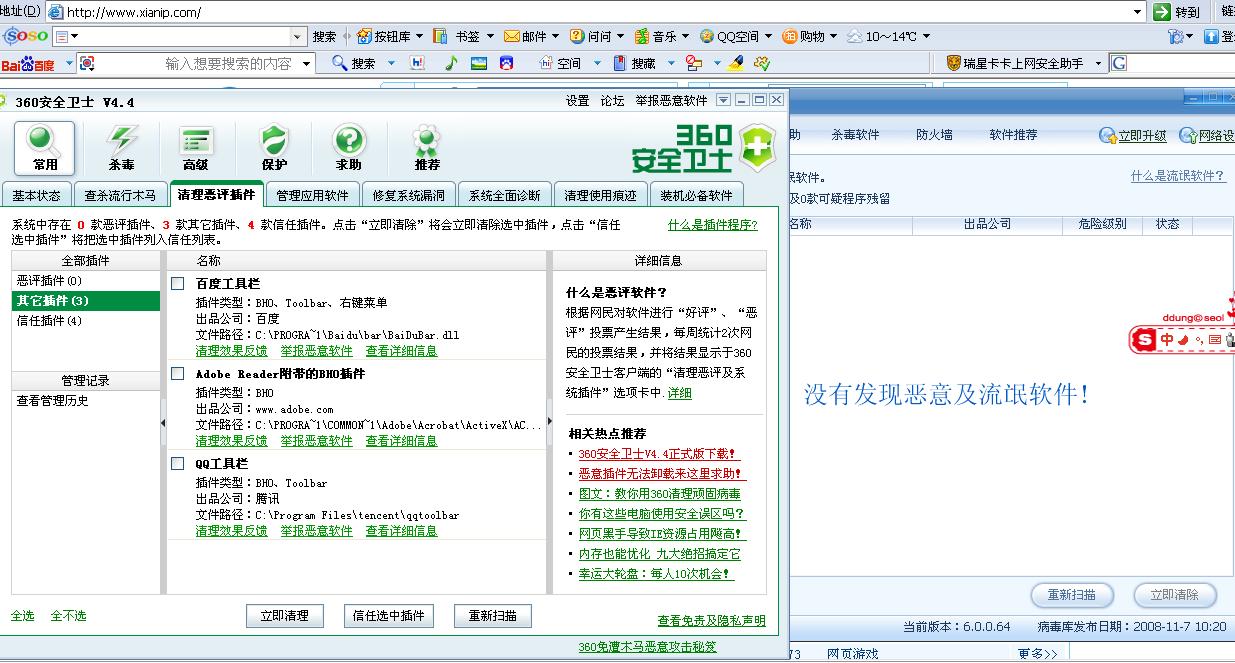Check the QQ工具栏 plugin checkbox

[x=177, y=464]
